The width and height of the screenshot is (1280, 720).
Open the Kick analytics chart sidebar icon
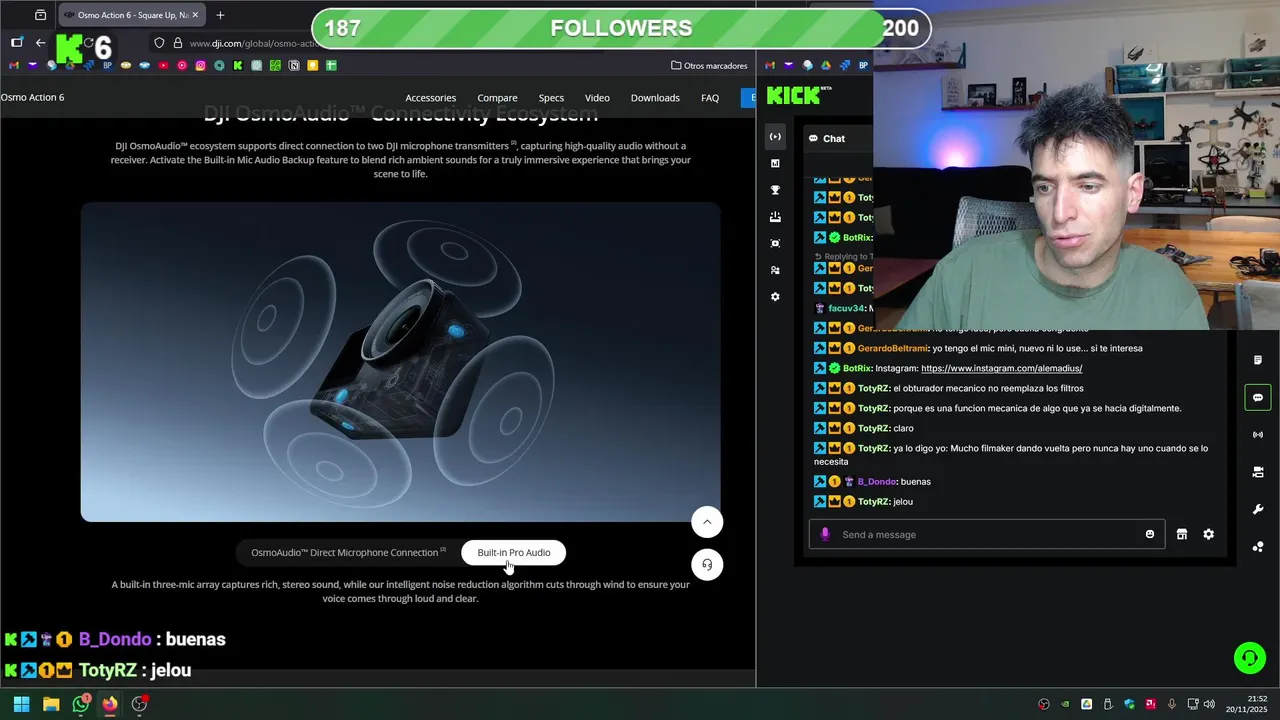tap(775, 163)
